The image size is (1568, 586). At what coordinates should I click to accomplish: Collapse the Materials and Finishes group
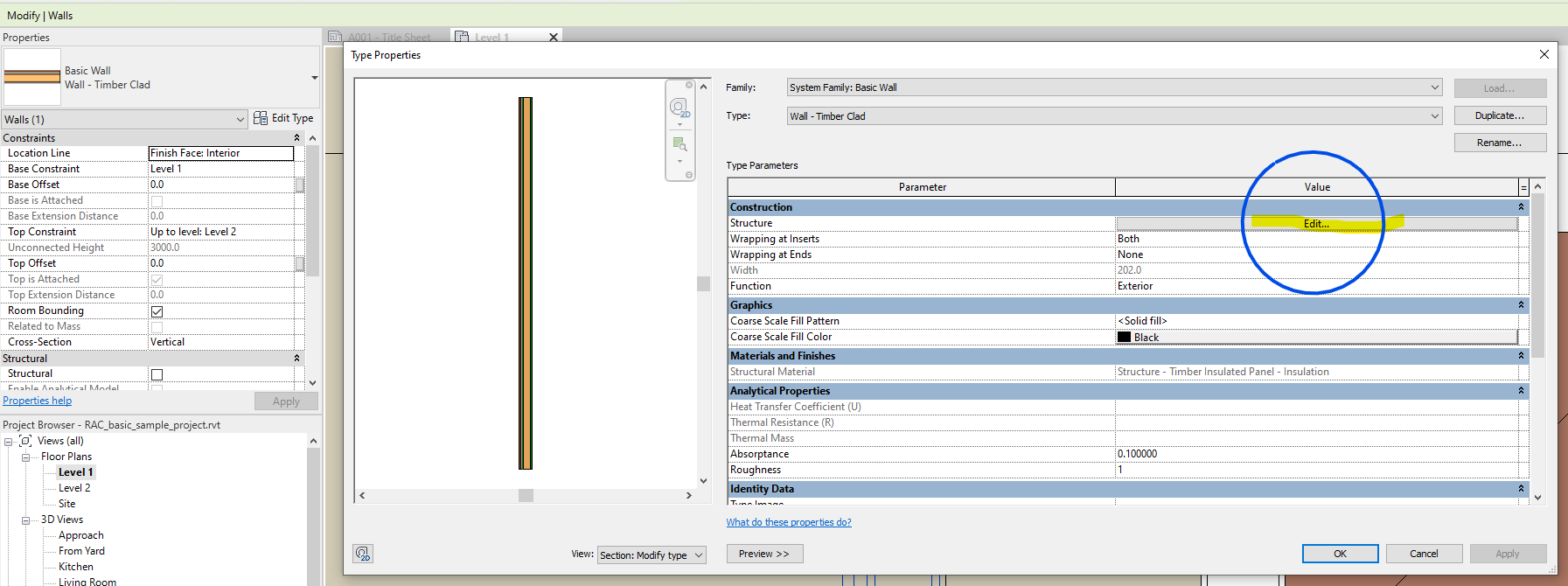[x=1522, y=356]
